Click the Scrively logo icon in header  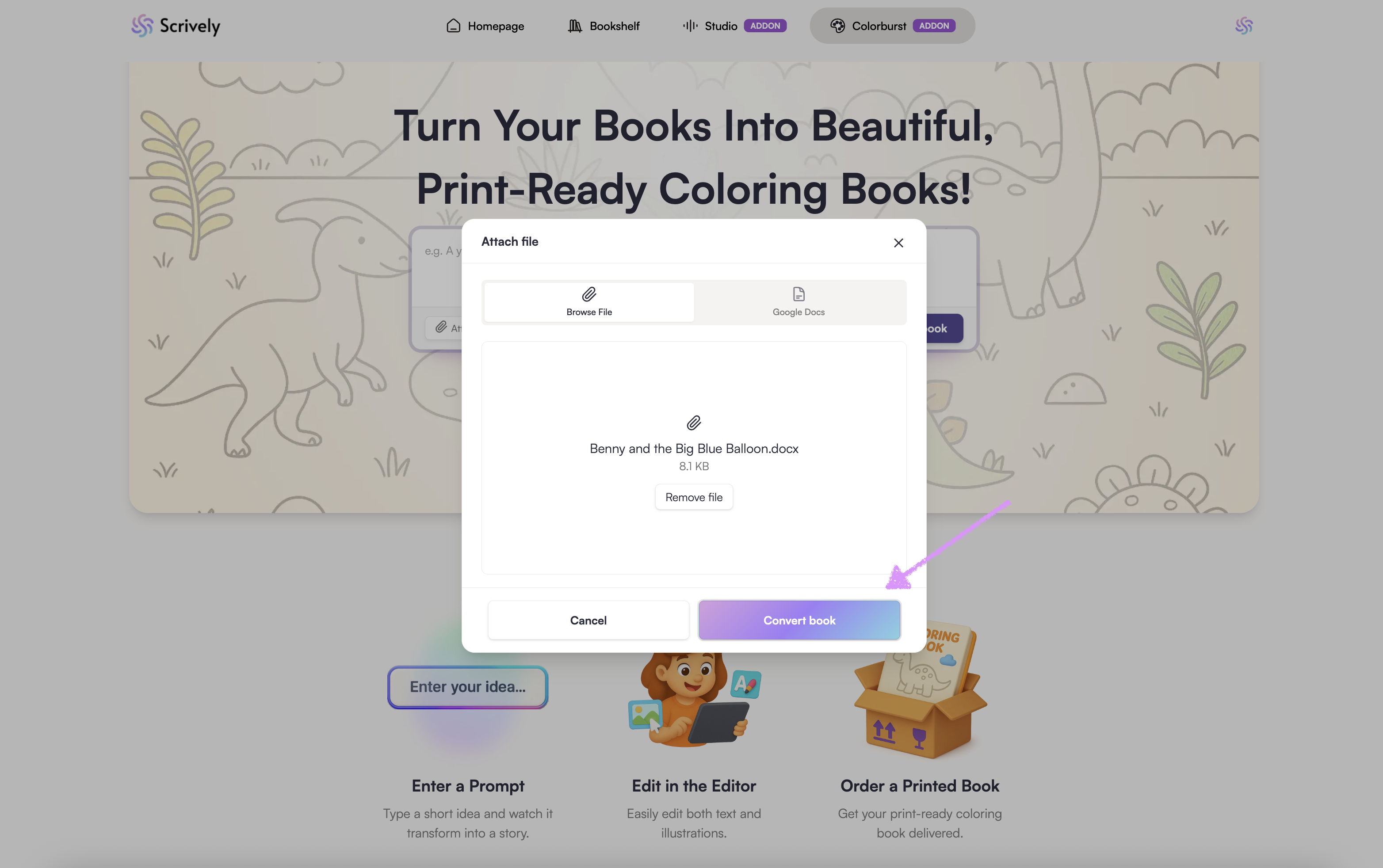pyautogui.click(x=142, y=26)
